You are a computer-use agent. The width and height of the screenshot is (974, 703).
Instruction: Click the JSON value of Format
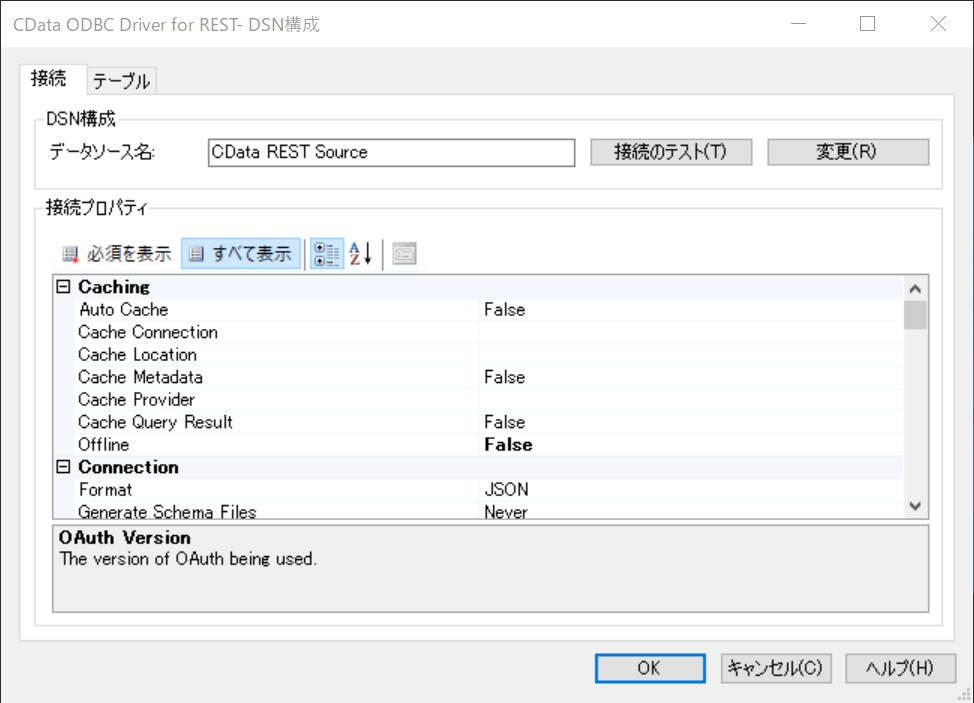(x=506, y=490)
